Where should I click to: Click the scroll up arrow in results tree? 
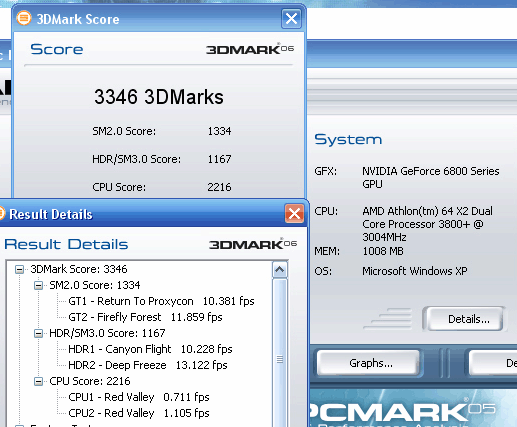pos(280,270)
